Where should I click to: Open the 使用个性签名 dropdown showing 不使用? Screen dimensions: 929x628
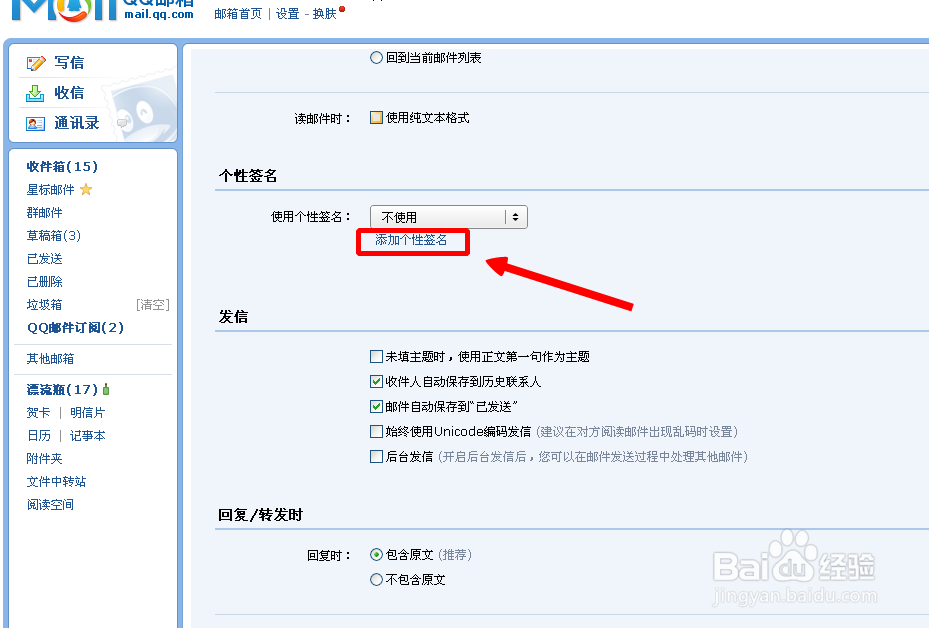(447, 216)
